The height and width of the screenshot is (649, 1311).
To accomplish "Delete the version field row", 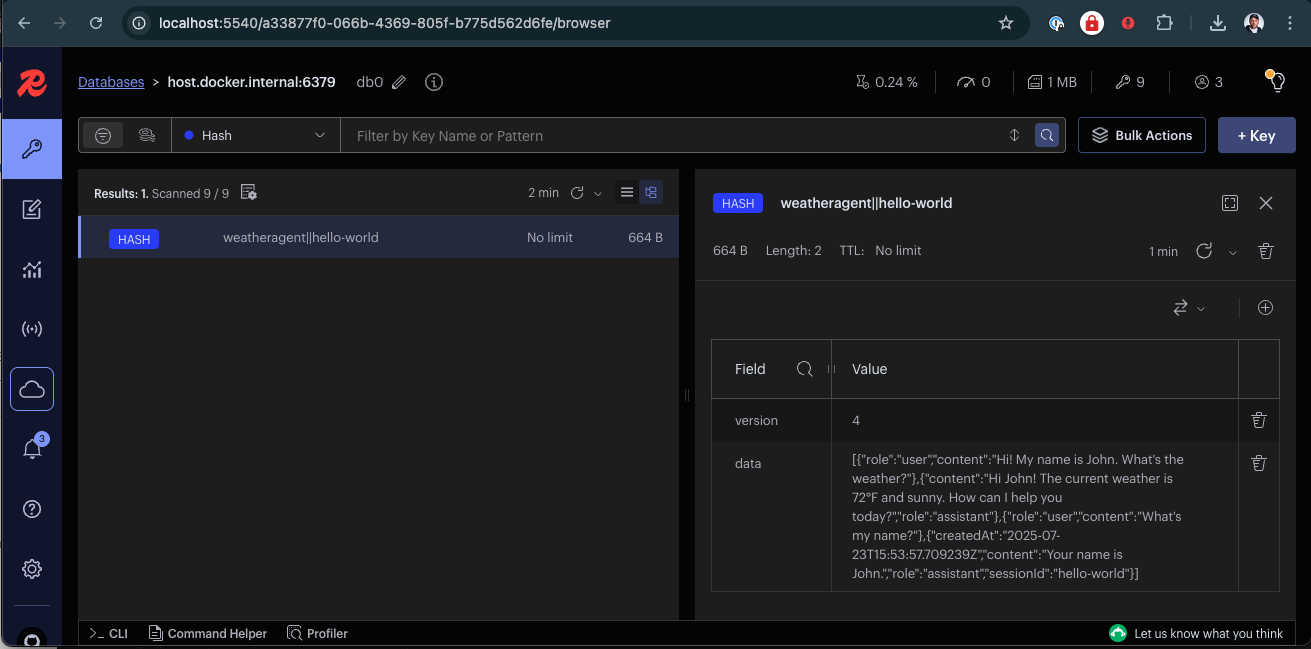I will tap(1258, 420).
